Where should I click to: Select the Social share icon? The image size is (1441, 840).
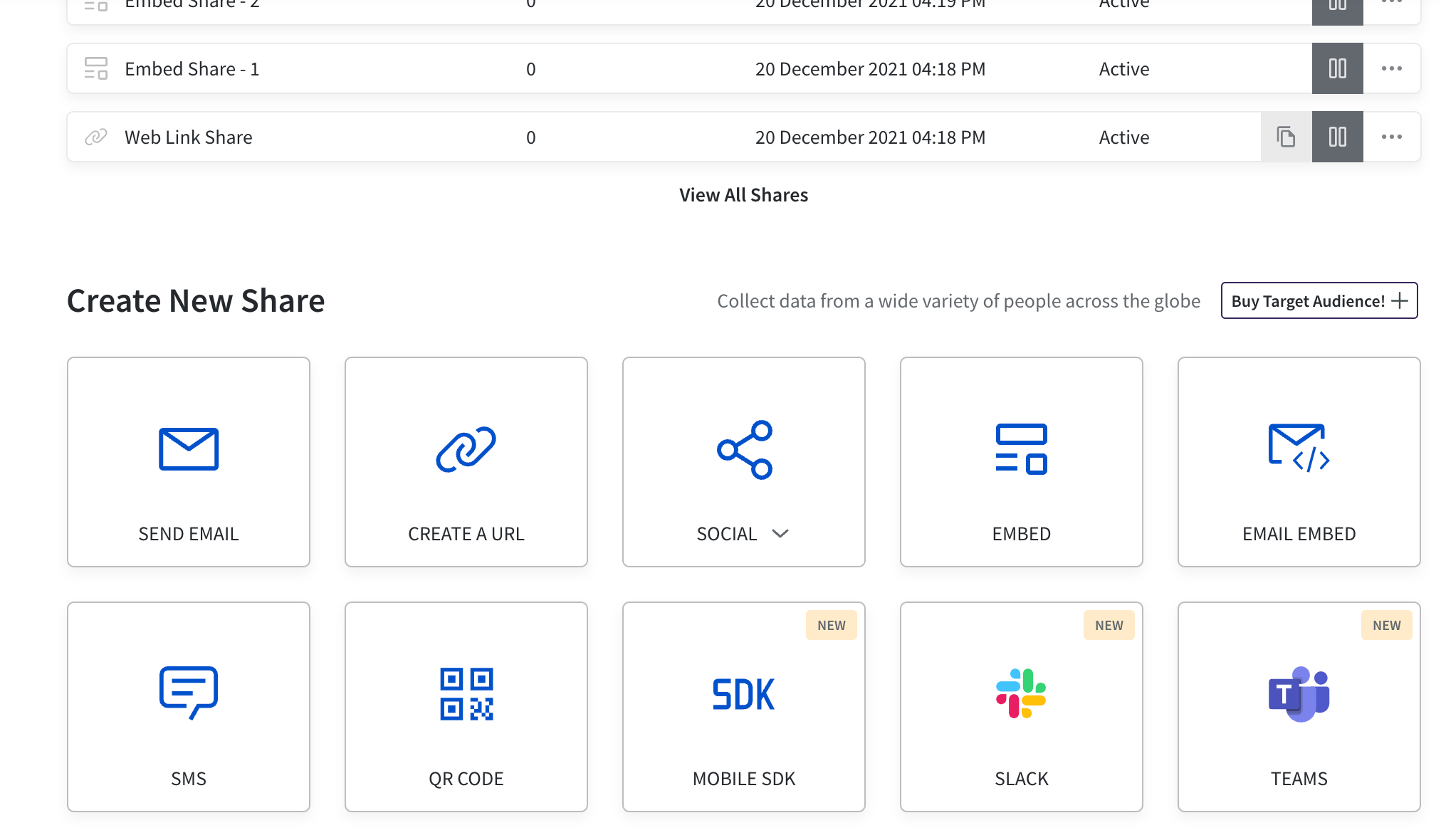pos(744,449)
